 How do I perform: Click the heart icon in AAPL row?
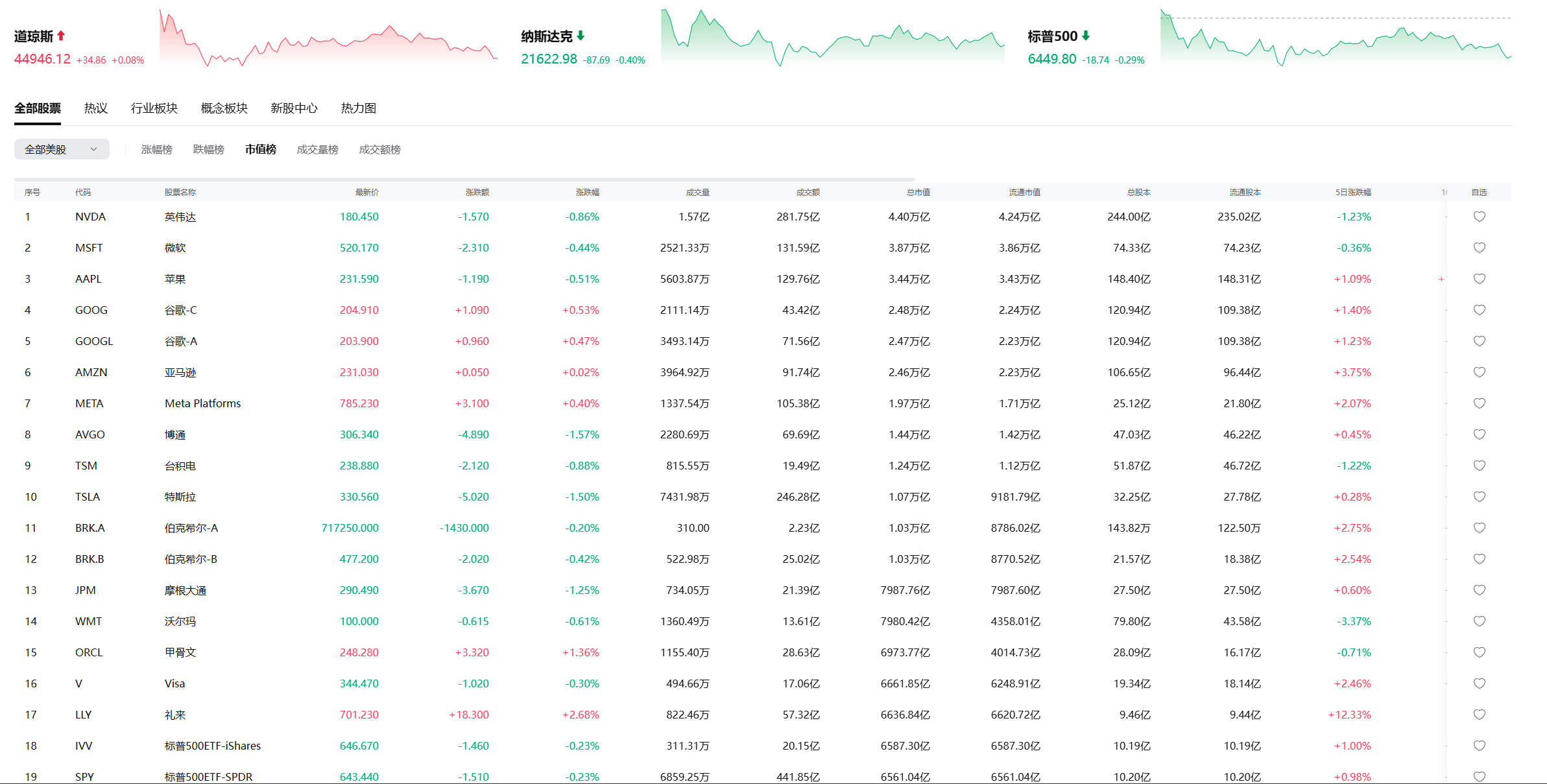pos(1479,279)
